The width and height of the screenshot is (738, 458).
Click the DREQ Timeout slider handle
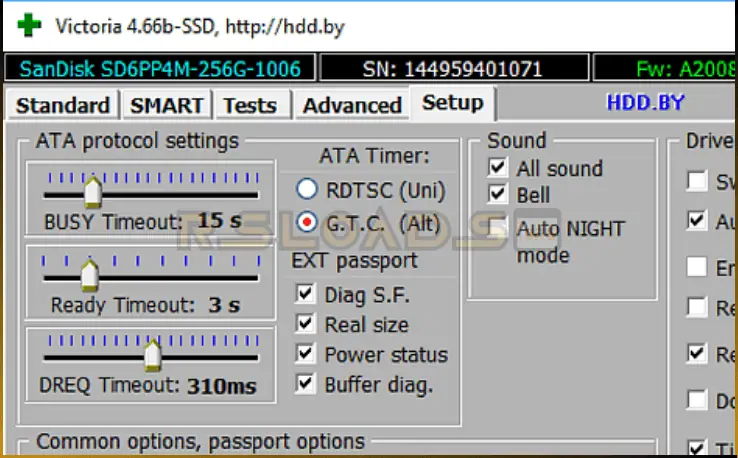(152, 354)
